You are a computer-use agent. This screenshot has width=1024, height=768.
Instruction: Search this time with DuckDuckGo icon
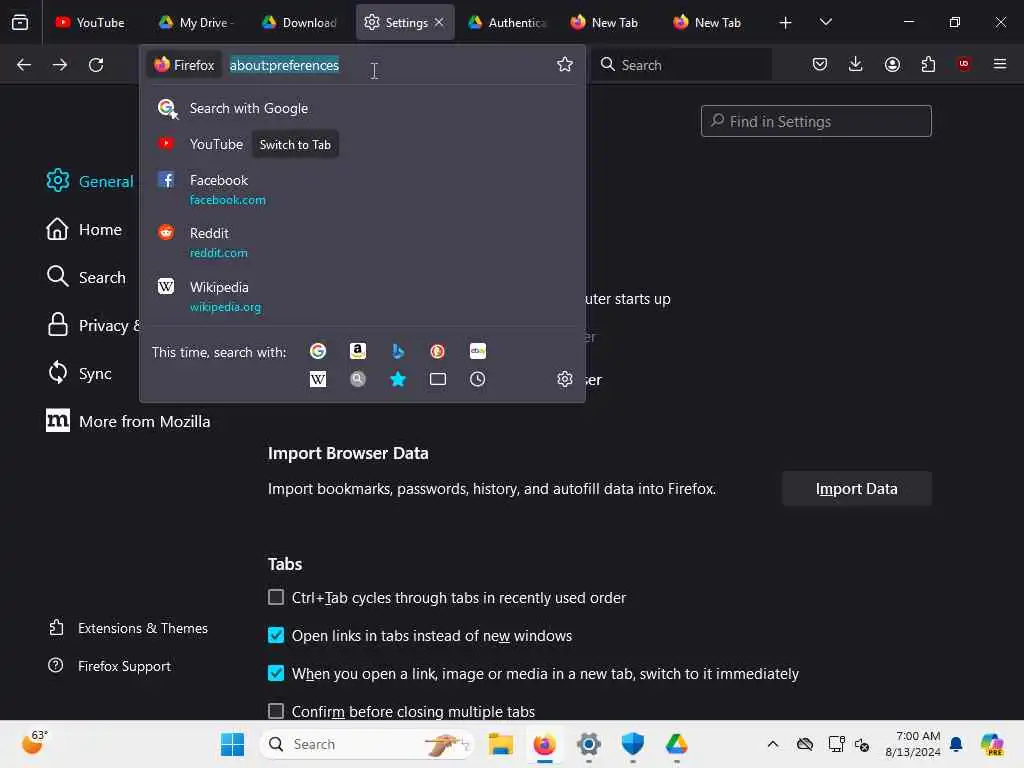click(x=438, y=351)
